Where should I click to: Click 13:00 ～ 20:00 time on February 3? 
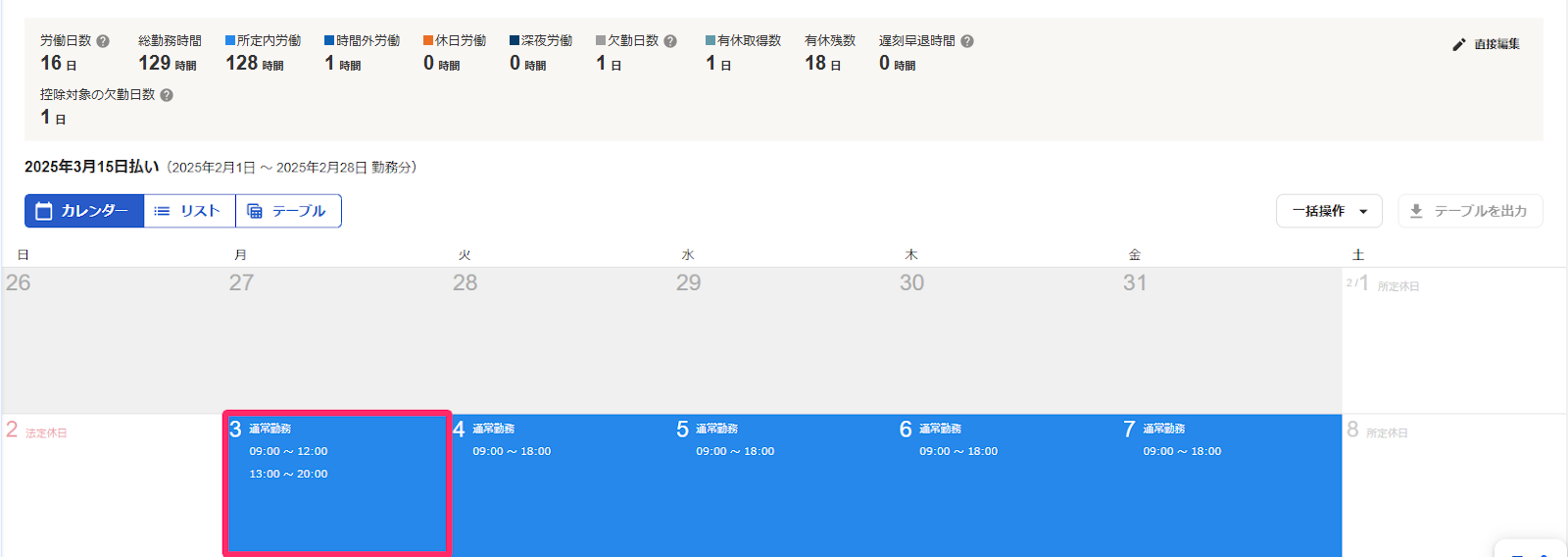coord(288,474)
